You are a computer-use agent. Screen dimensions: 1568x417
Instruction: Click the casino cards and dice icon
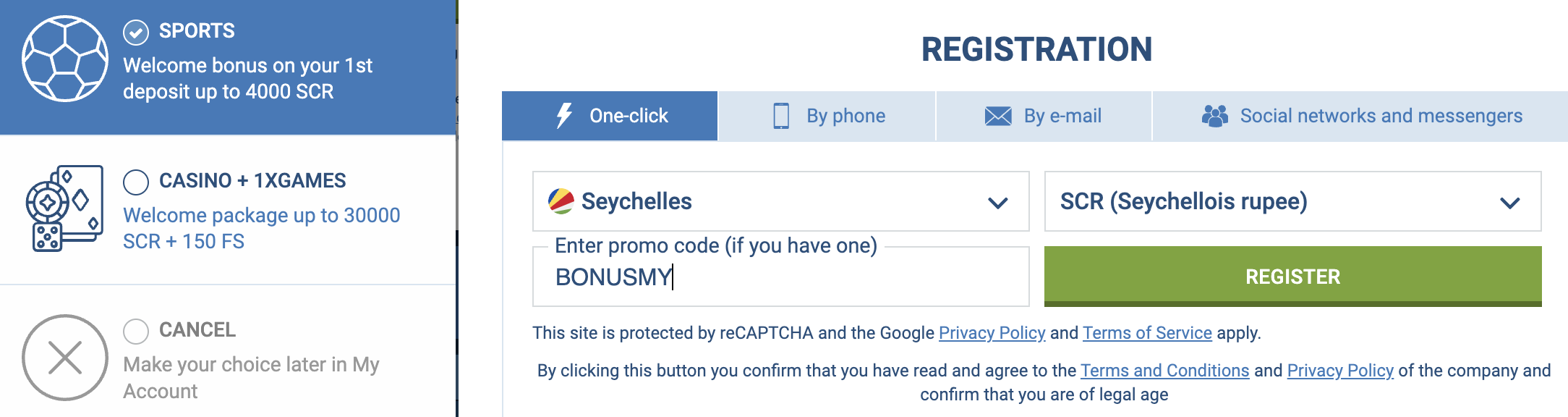64,208
